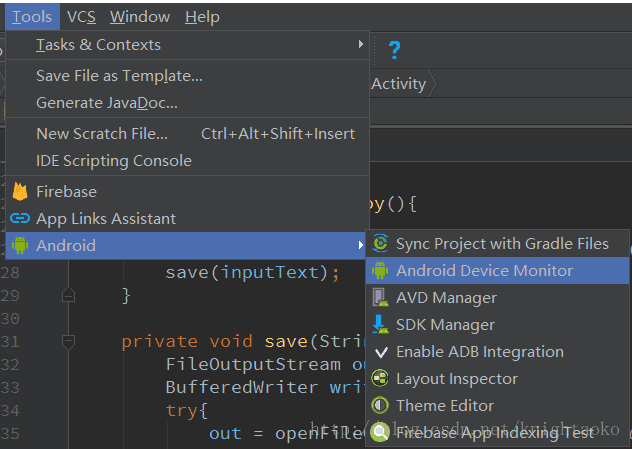Toggle Enable ADB Integration checkmark
This screenshot has width=632, height=449.
pos(380,351)
